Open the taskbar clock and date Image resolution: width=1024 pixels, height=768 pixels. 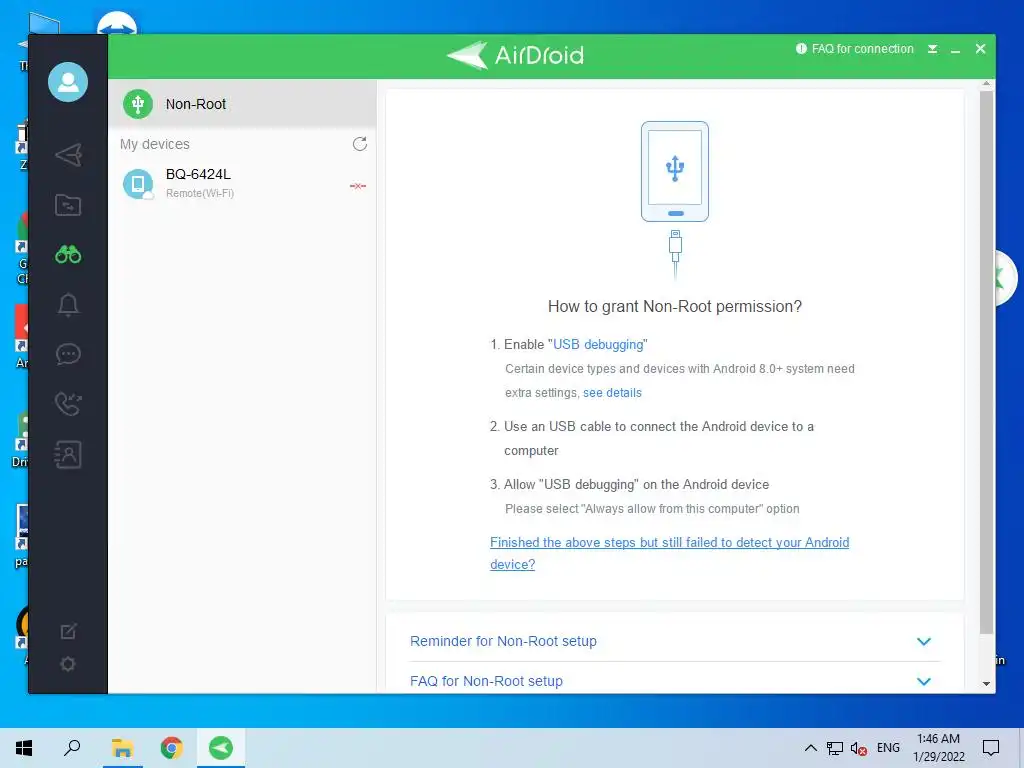click(938, 748)
